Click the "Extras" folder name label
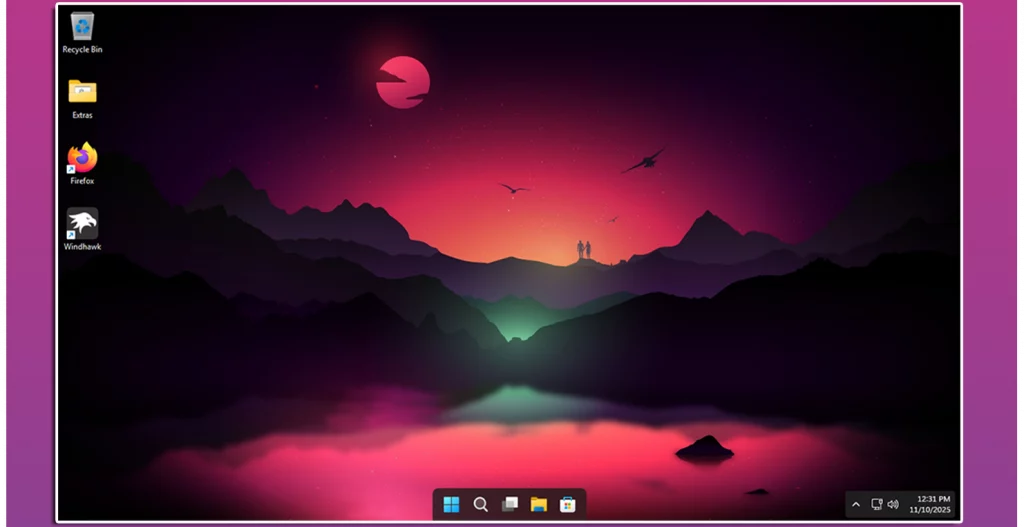Image resolution: width=1024 pixels, height=527 pixels. [82, 115]
